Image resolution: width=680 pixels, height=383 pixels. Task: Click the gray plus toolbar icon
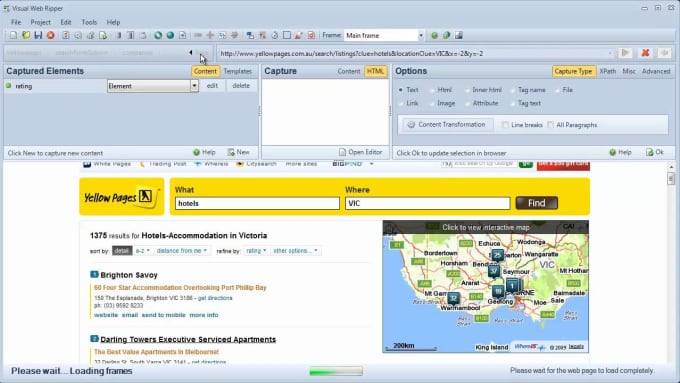click(210, 35)
